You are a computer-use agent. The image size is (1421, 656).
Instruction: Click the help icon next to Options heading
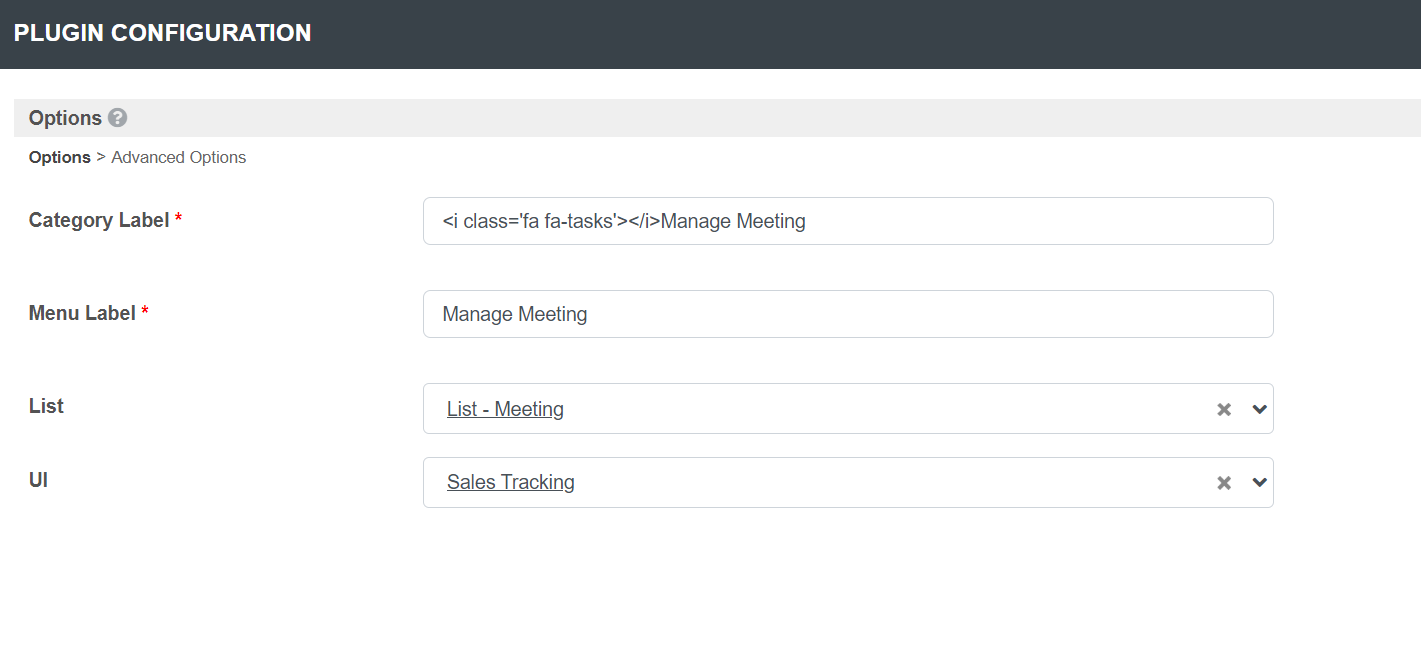(117, 118)
